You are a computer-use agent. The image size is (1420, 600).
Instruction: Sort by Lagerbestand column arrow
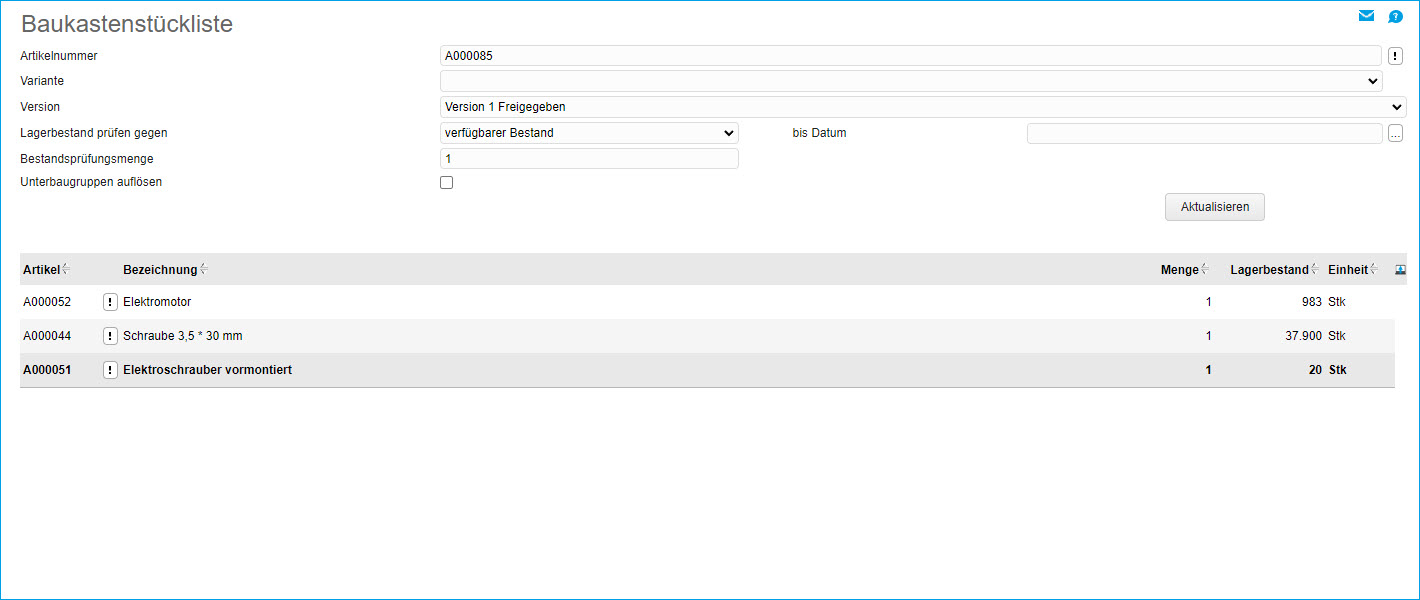[1314, 269]
